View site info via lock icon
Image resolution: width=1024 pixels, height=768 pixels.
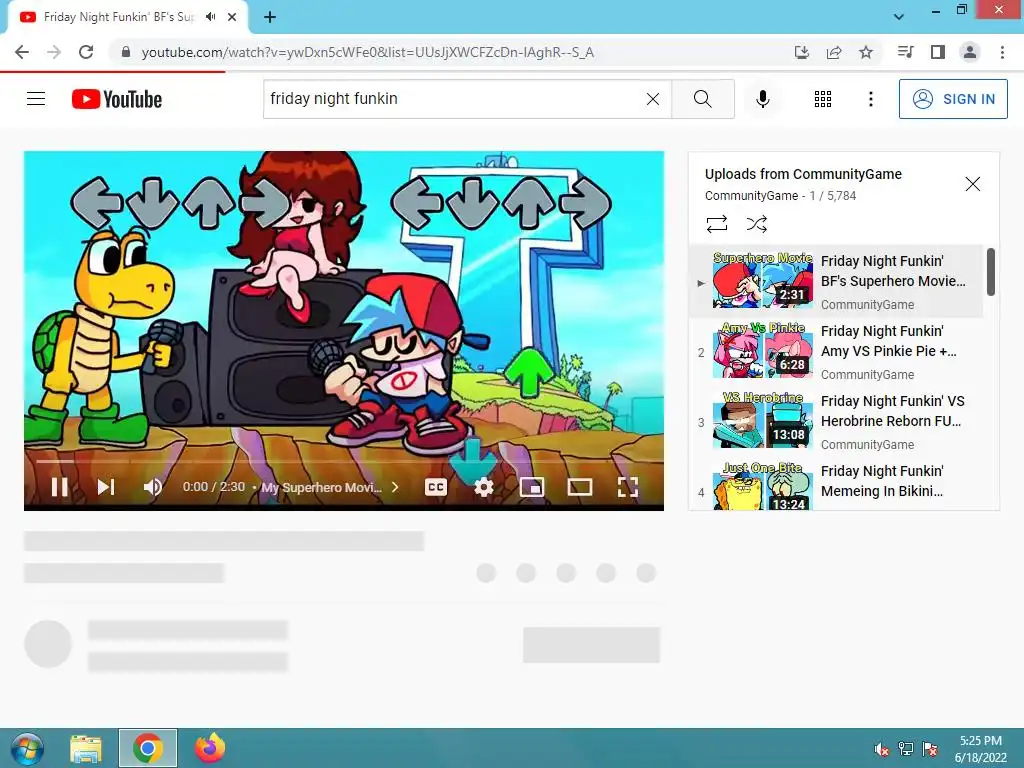coord(126,52)
